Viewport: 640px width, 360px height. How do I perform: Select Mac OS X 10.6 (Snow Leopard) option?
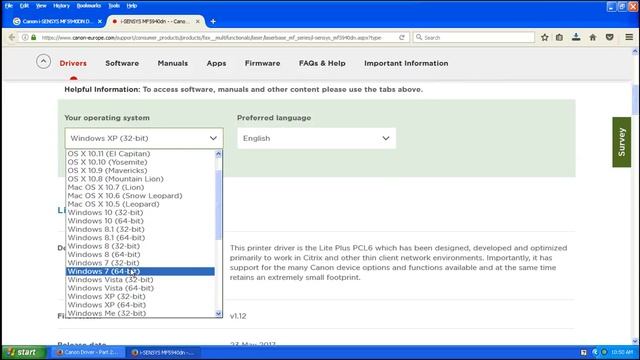click(140, 196)
